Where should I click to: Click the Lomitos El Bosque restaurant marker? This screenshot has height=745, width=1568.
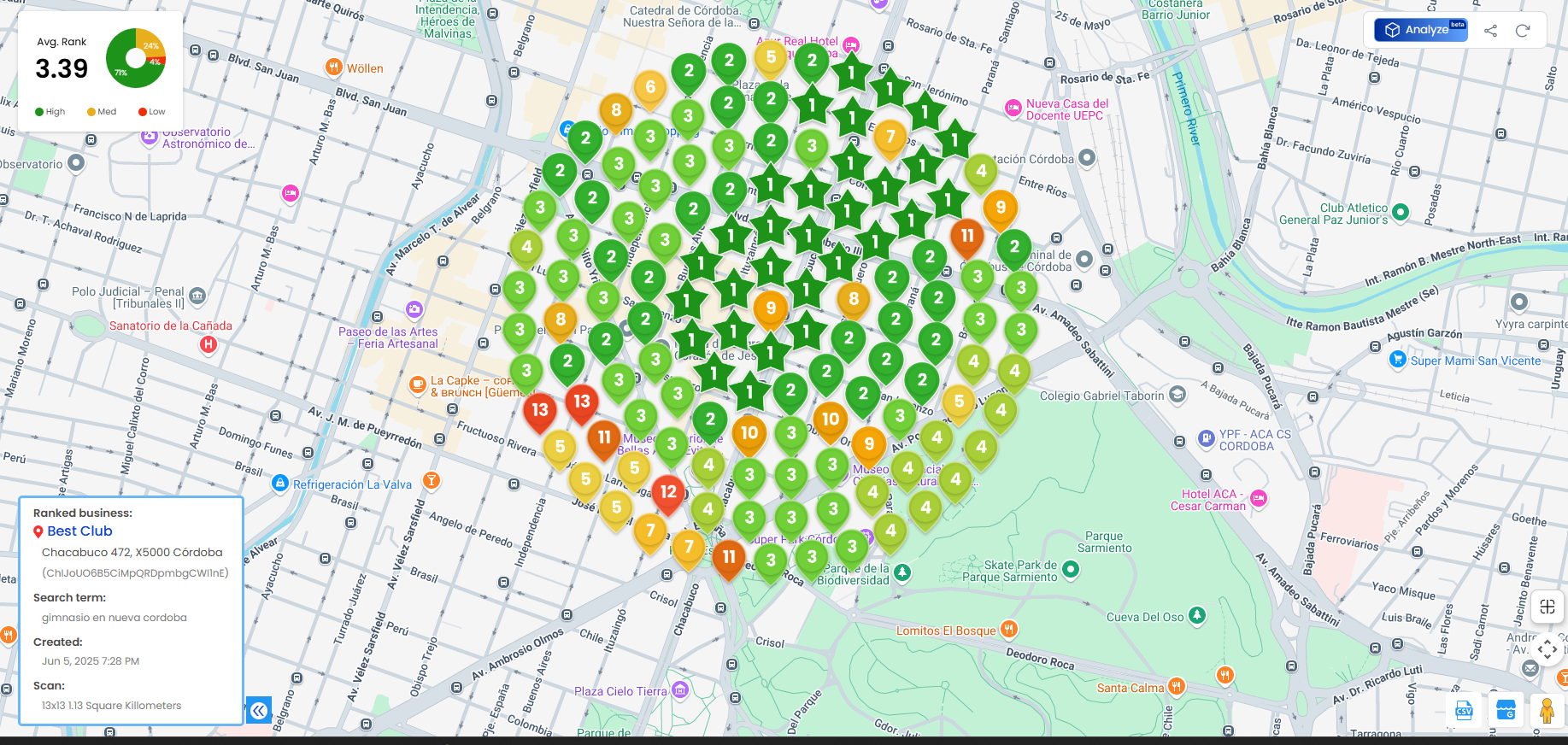point(1008,630)
